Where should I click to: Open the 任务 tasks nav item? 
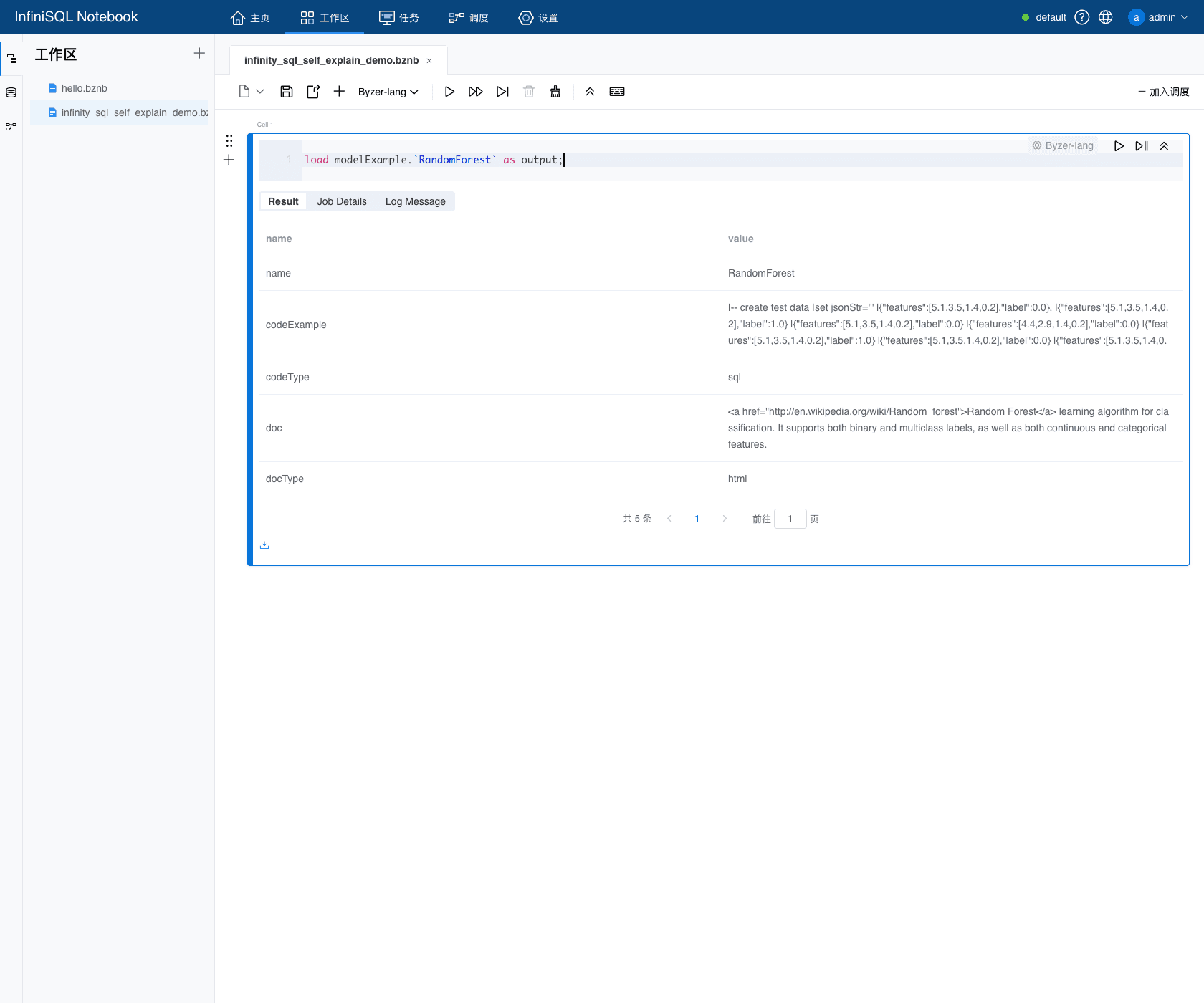(x=399, y=17)
